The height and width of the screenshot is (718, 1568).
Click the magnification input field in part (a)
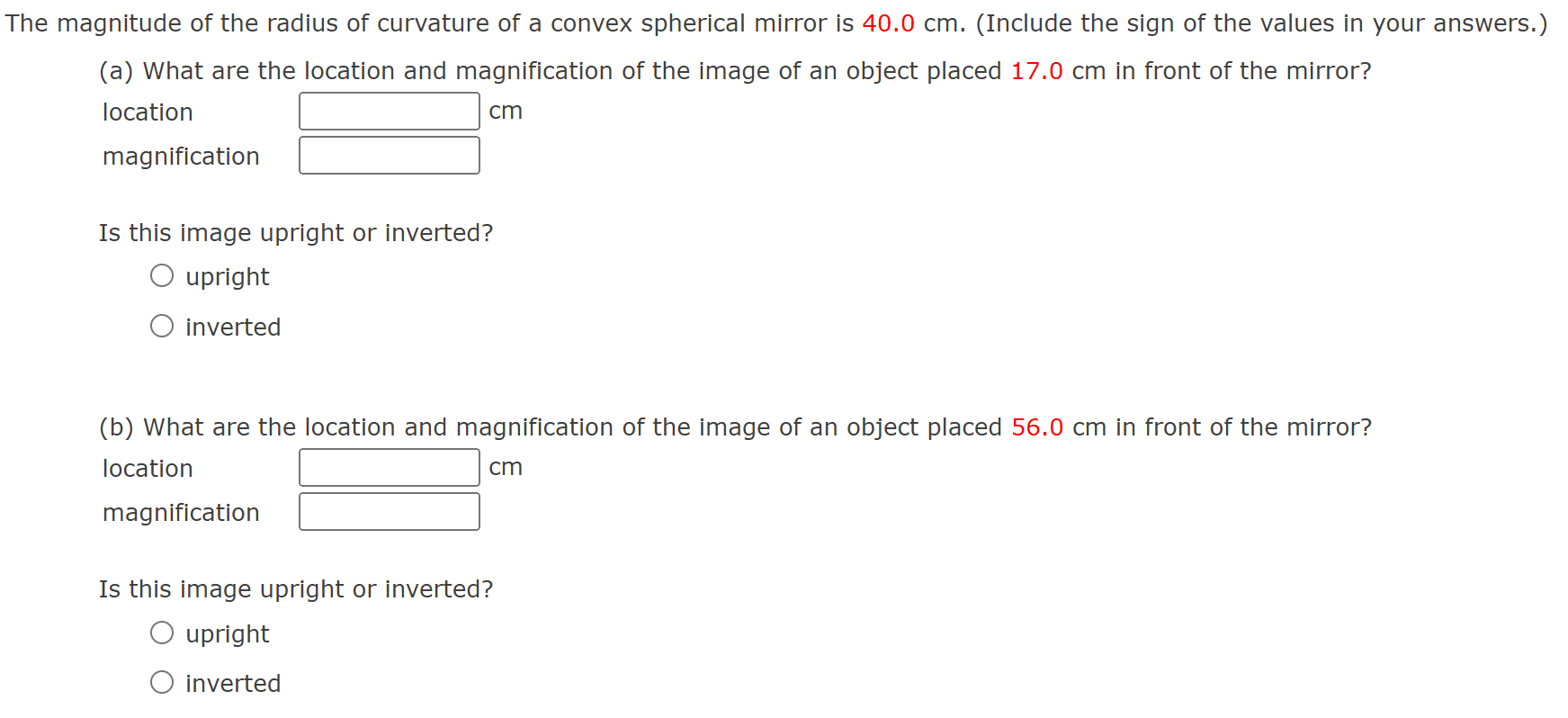tap(389, 154)
